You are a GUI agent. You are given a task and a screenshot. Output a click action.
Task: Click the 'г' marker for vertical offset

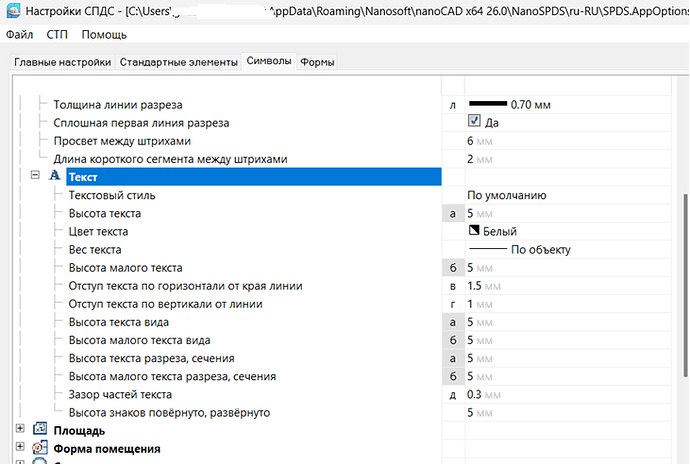point(453,304)
